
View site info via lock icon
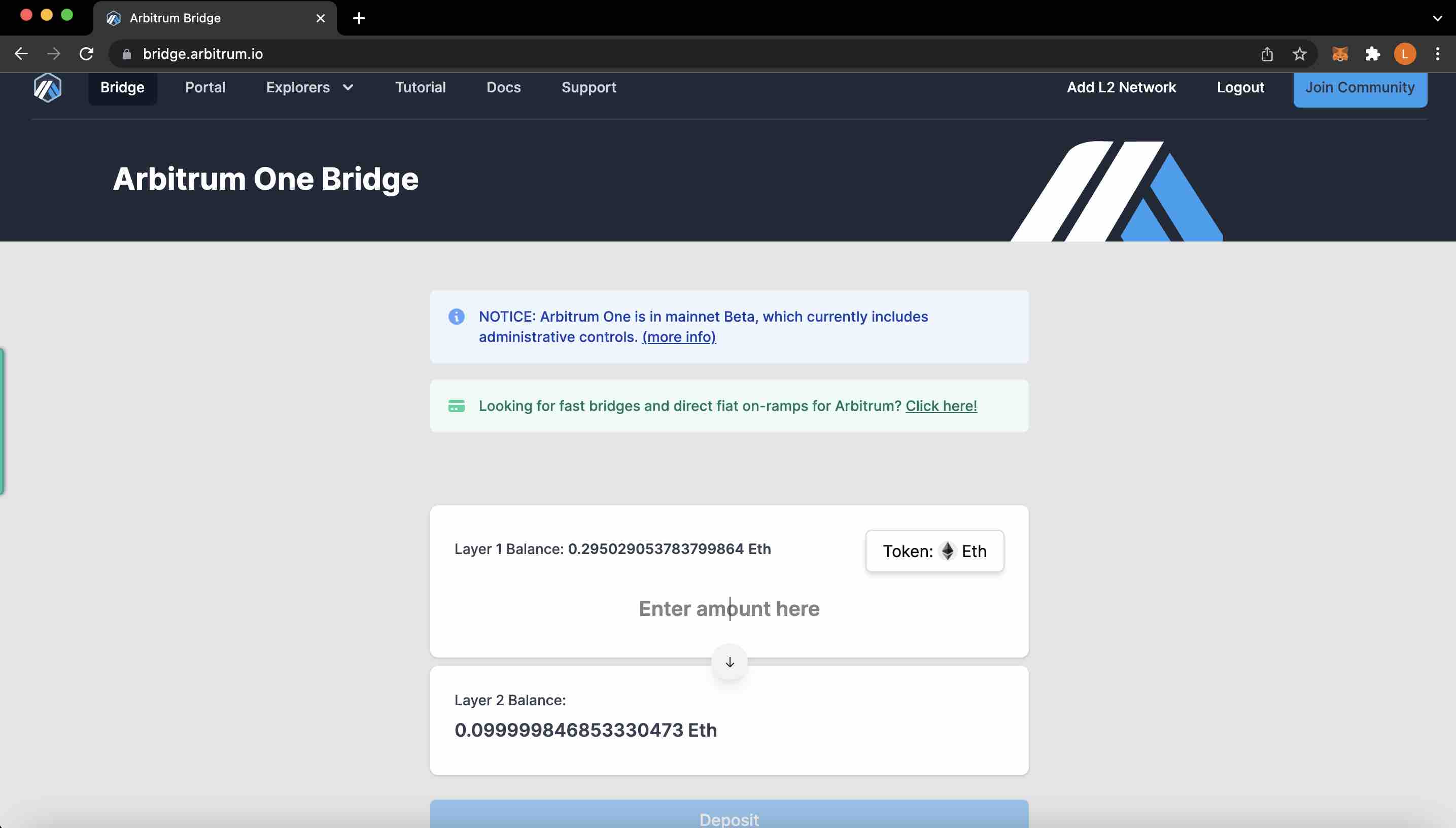[x=127, y=54]
